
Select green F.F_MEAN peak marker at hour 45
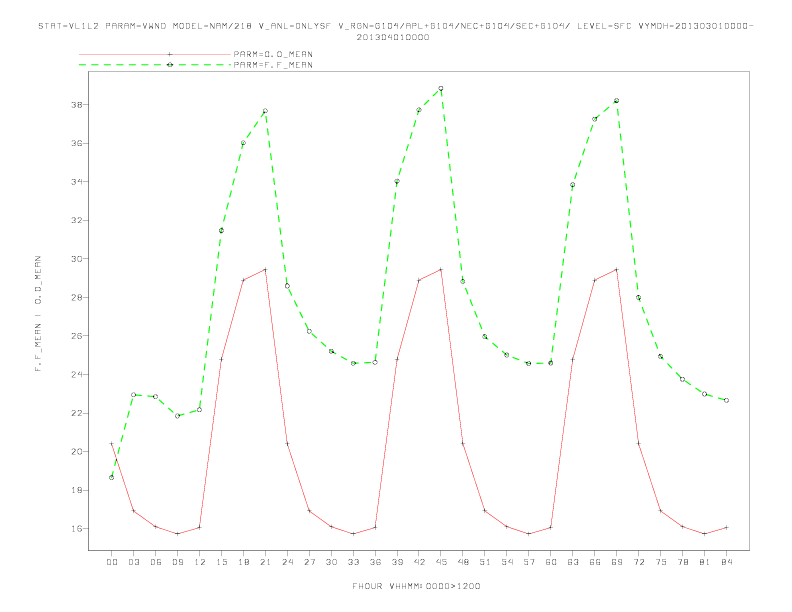tap(441, 88)
